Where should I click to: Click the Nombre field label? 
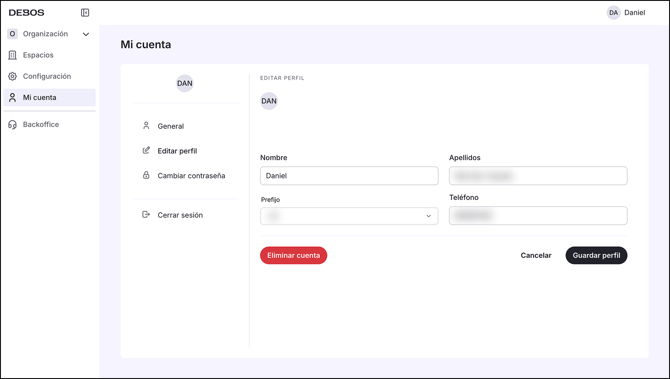pos(273,158)
